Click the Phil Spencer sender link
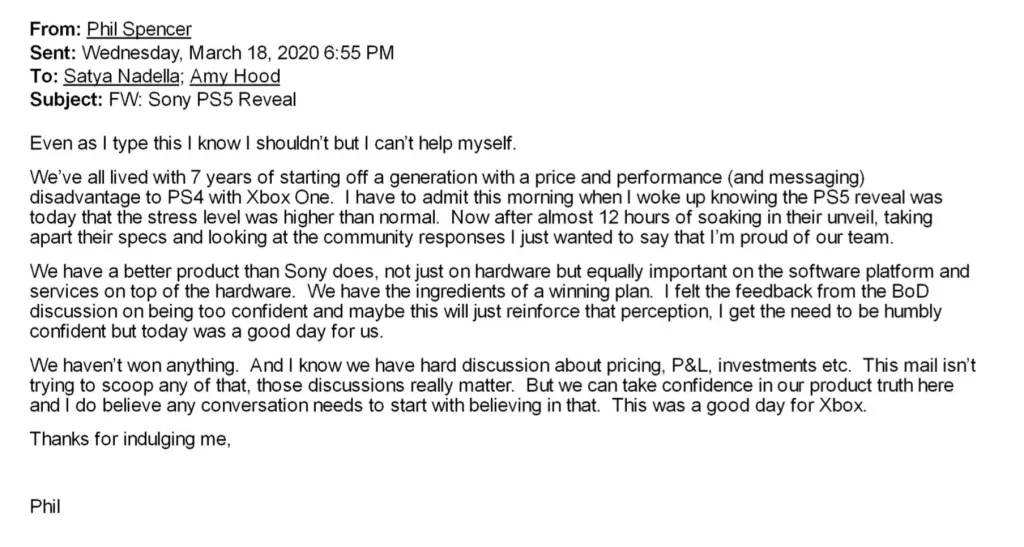 pyautogui.click(x=139, y=31)
